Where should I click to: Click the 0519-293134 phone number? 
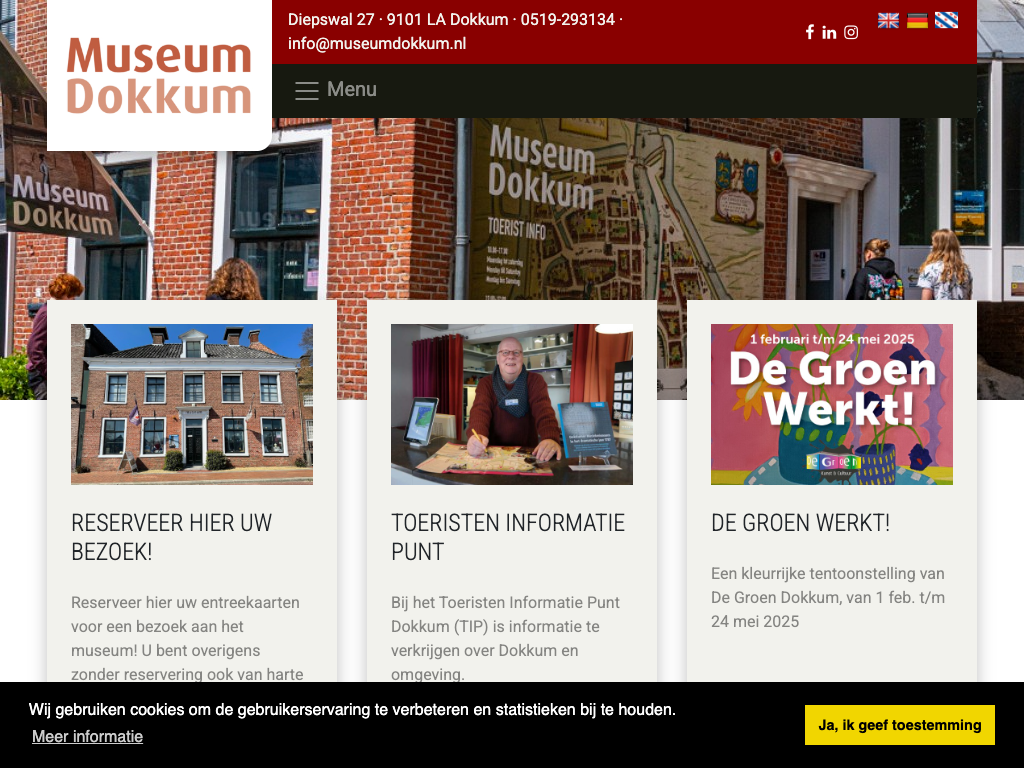tap(568, 20)
